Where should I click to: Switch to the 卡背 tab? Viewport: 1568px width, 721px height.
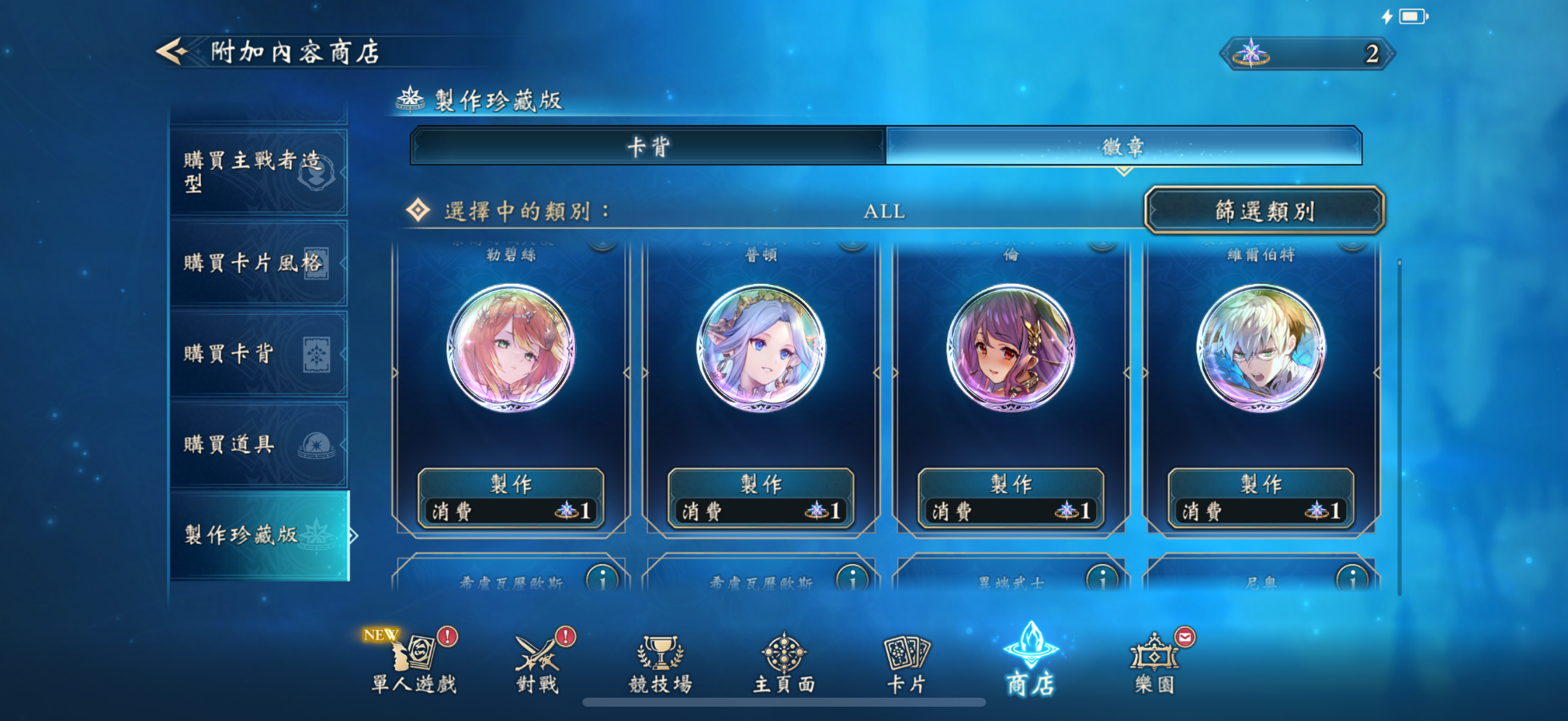coord(648,146)
